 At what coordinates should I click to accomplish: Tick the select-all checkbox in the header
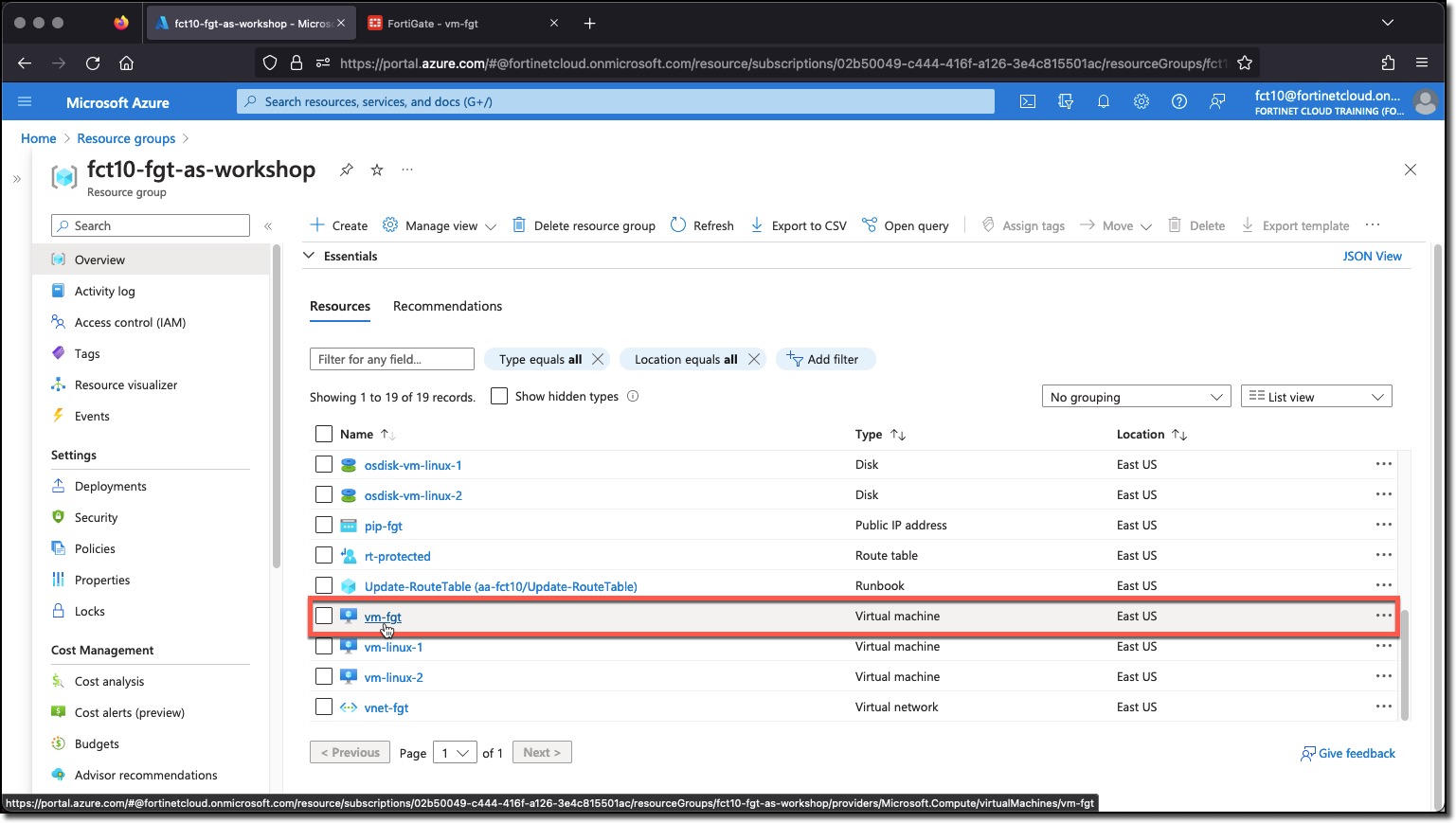coord(324,434)
